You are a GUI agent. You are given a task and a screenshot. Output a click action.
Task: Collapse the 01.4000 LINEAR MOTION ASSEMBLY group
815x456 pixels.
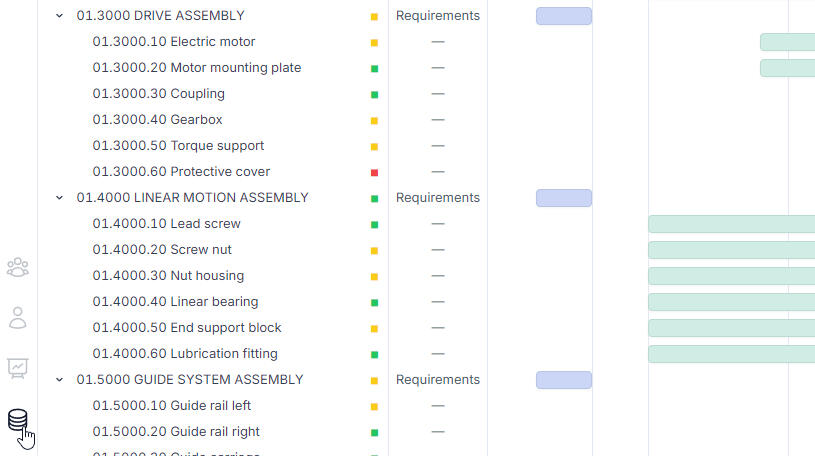(x=59, y=198)
